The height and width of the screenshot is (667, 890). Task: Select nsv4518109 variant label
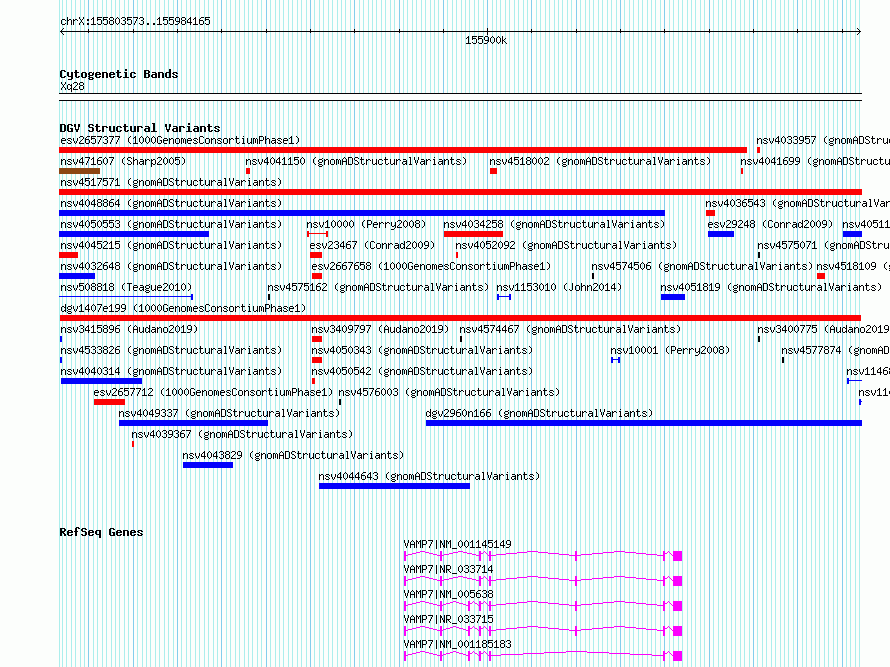tap(853, 266)
